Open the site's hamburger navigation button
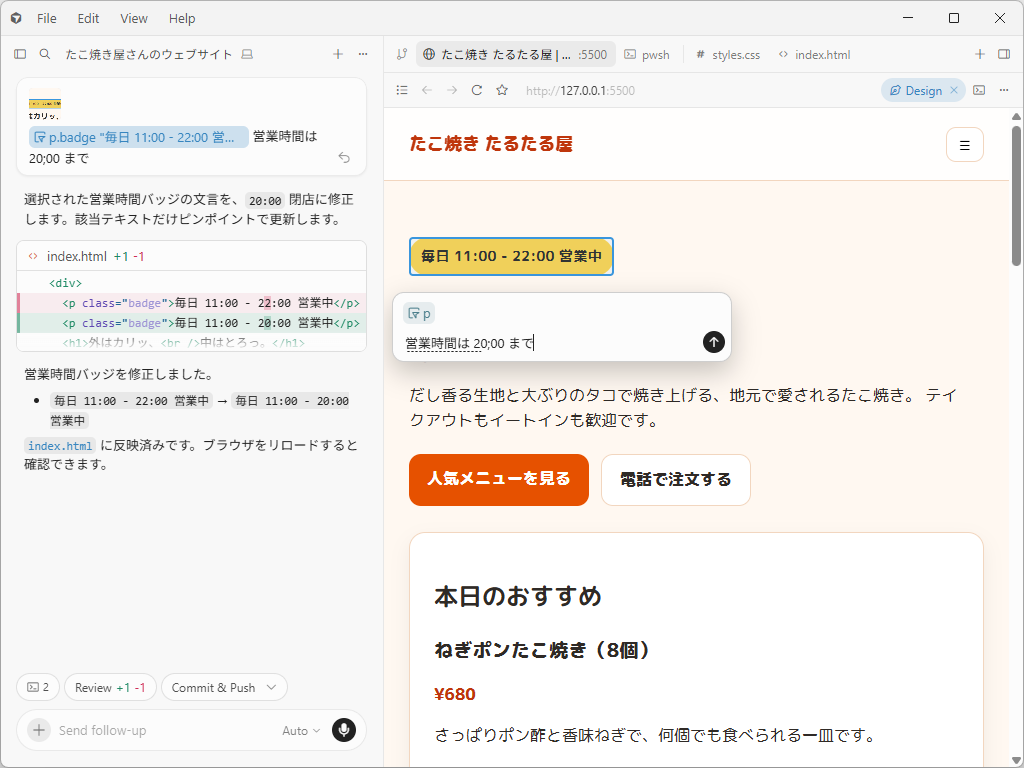The height and width of the screenshot is (768, 1024). point(964,144)
